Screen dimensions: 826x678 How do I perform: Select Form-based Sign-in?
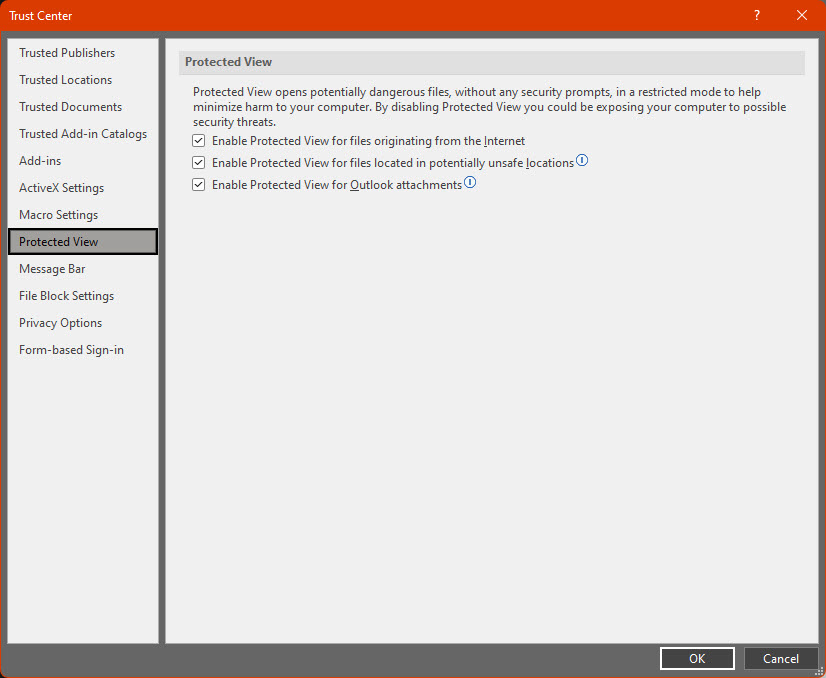(71, 349)
